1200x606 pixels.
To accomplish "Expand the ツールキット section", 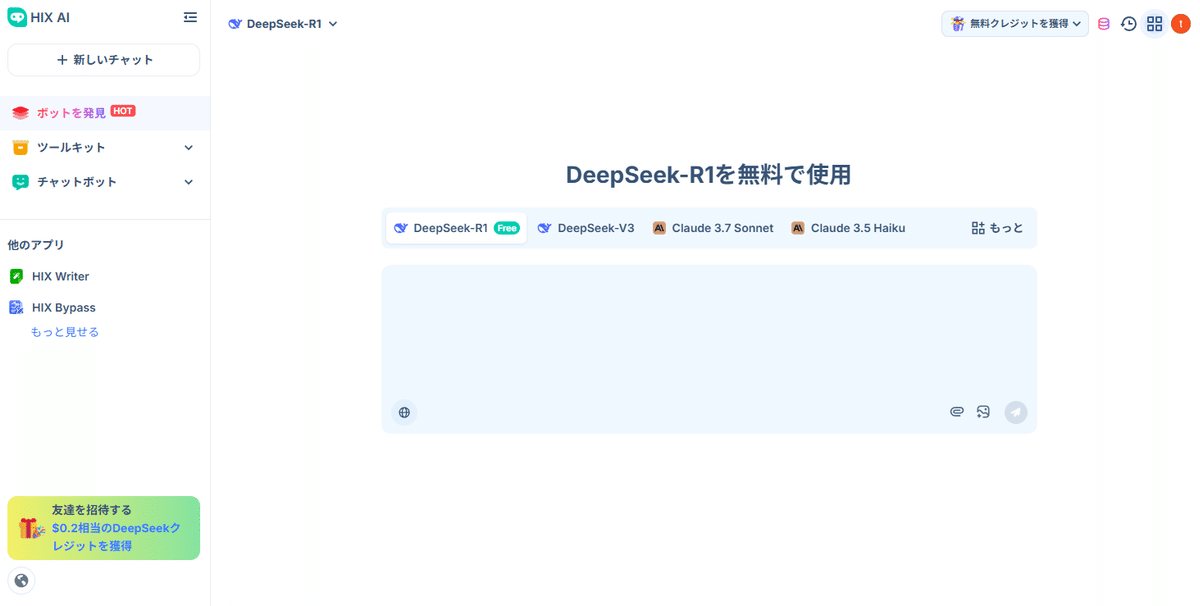I will (x=104, y=147).
